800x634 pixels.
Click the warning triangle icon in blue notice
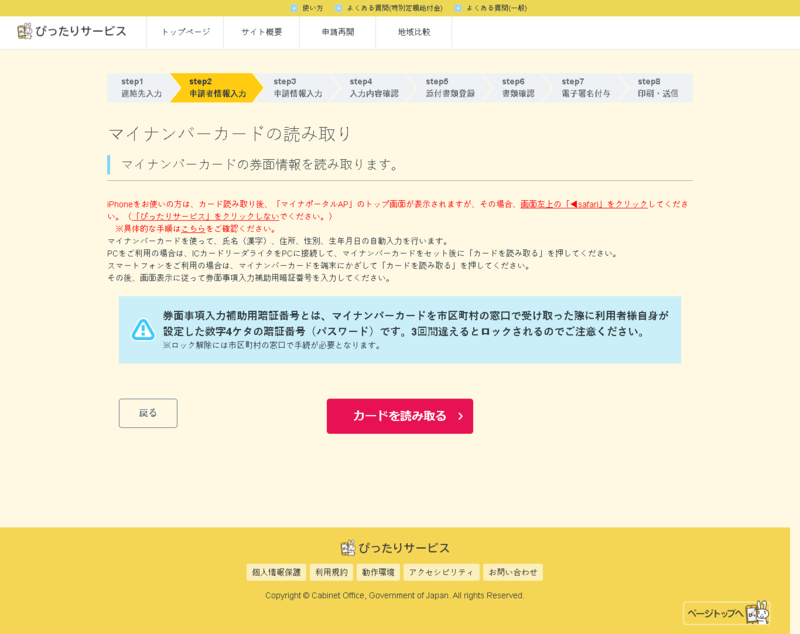(x=143, y=329)
